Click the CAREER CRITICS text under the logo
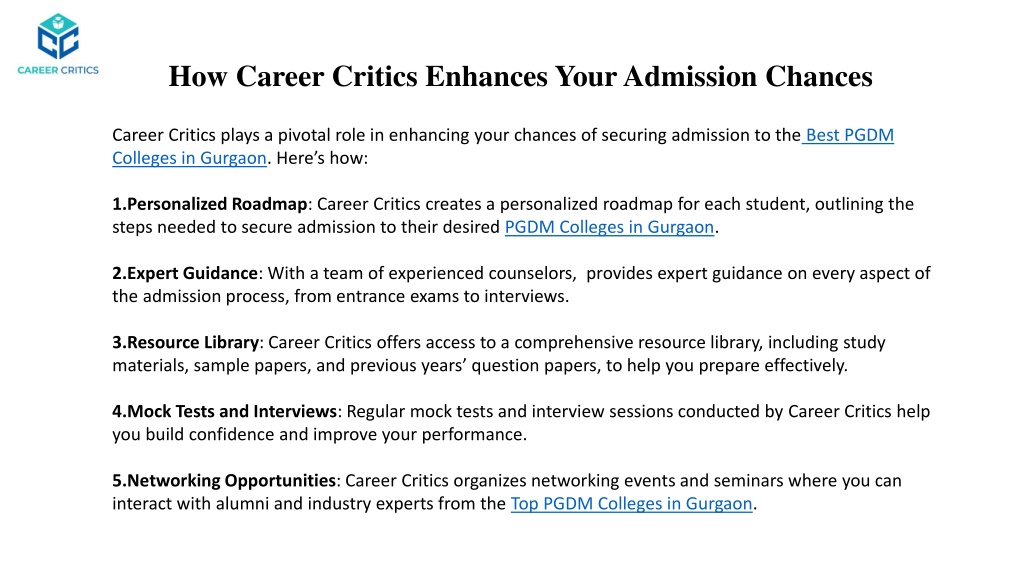Viewport: 1024px width, 576px height. coord(58,70)
